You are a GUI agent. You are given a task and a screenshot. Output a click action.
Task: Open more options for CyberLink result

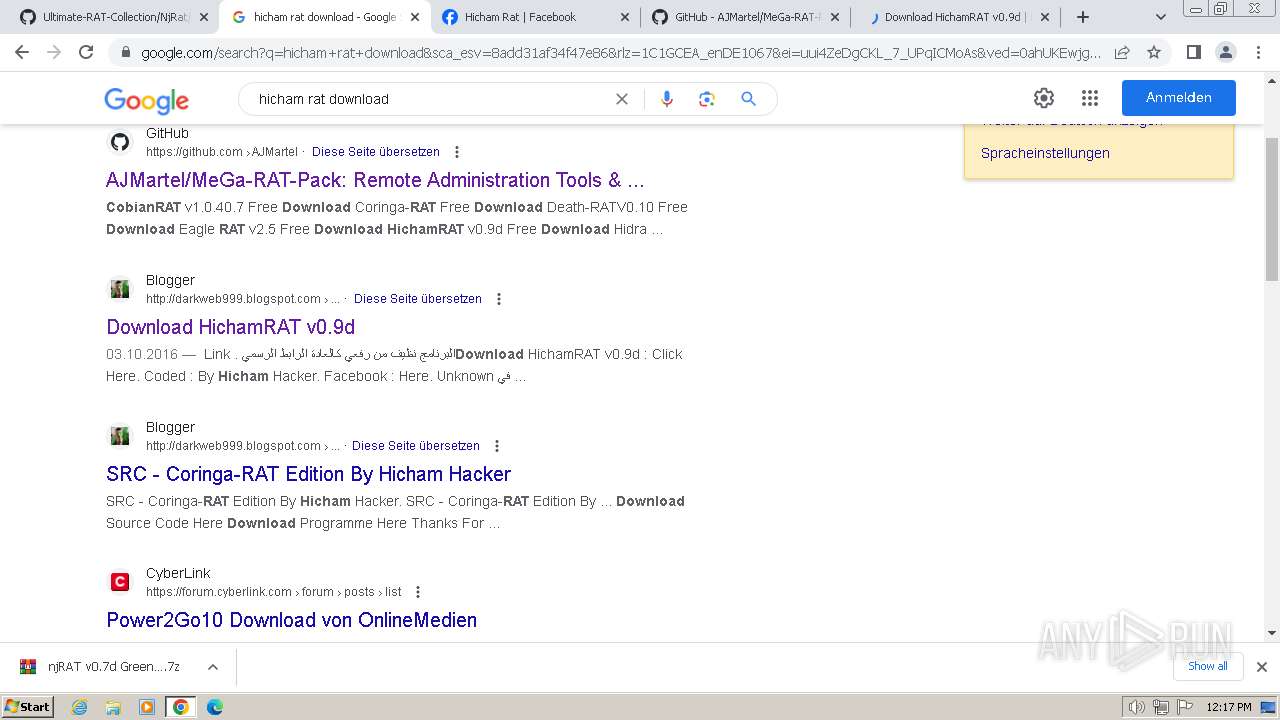click(x=418, y=592)
